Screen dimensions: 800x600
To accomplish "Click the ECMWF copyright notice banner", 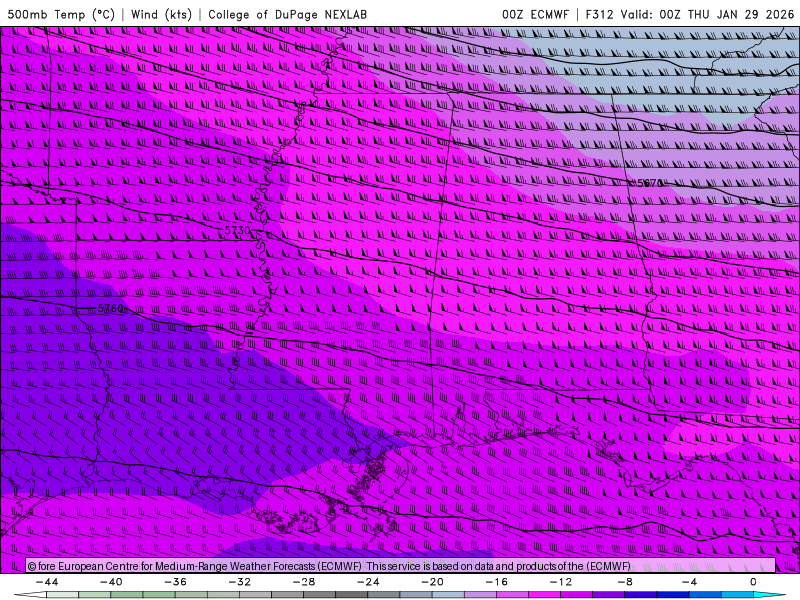I will coord(401,566).
